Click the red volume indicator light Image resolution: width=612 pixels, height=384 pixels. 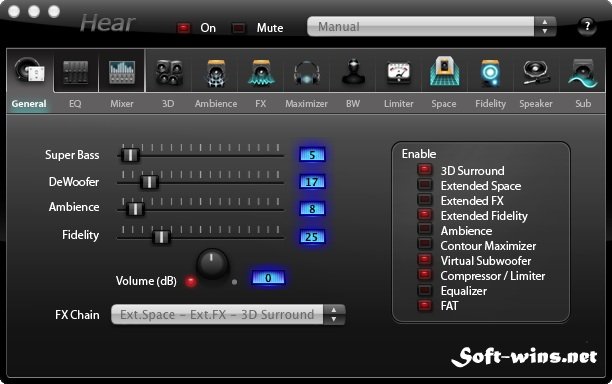coord(190,281)
